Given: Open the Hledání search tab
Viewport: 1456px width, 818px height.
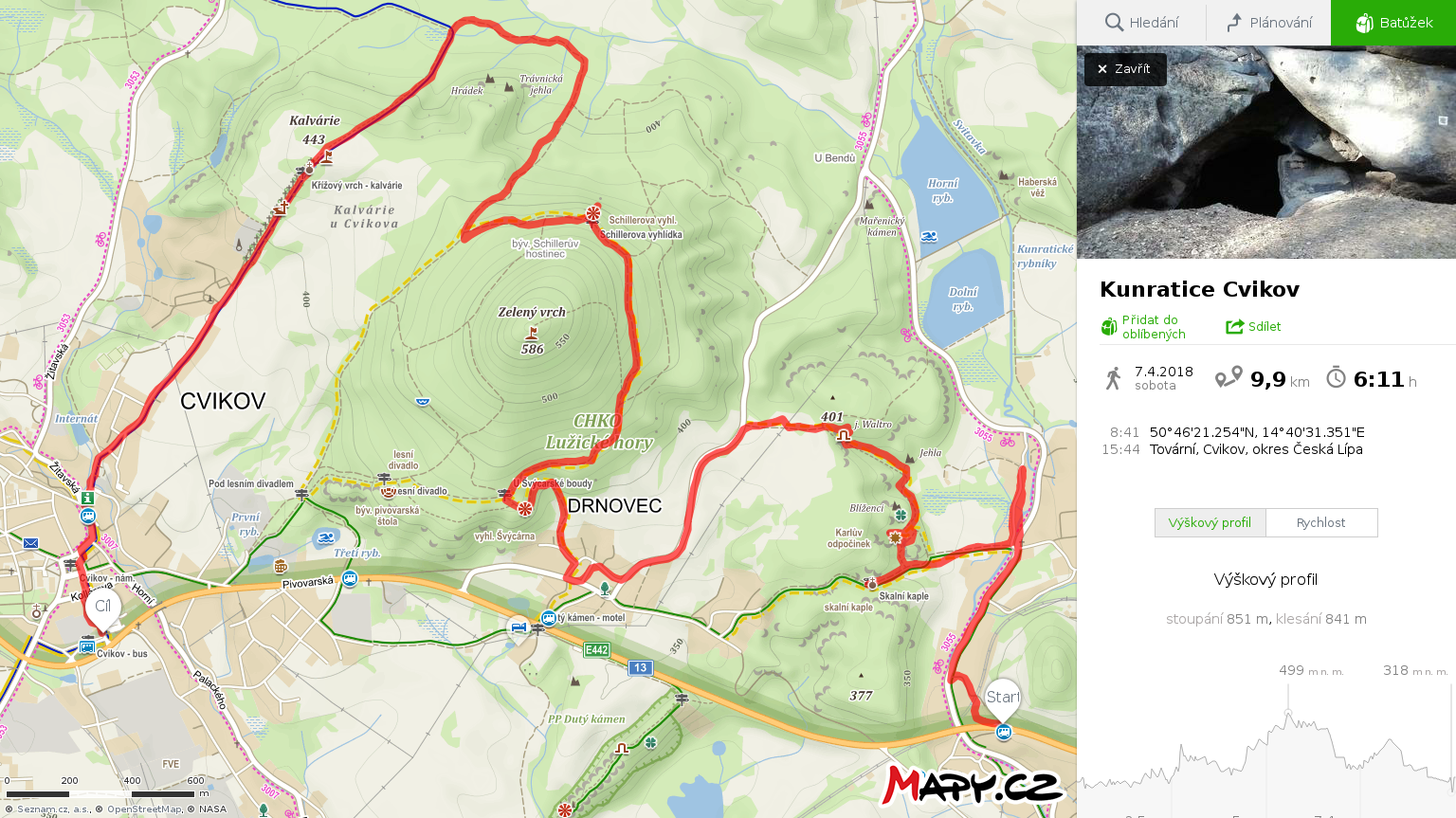Looking at the screenshot, I should point(1141,23).
